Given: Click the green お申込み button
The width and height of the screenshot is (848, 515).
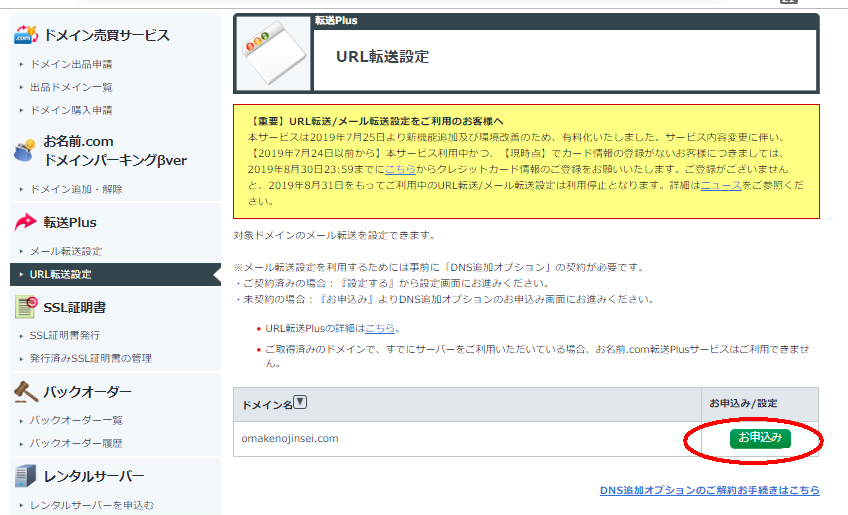Looking at the screenshot, I should point(760,438).
